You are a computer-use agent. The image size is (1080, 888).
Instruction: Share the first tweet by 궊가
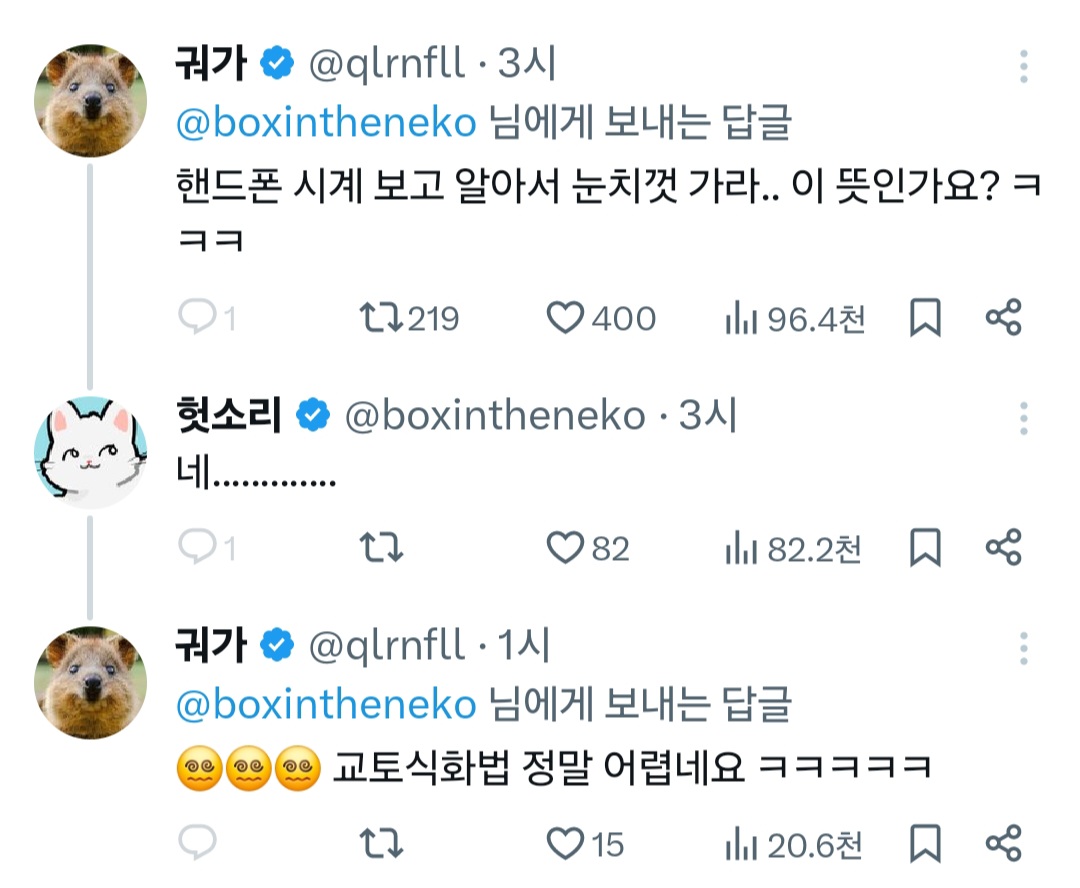1003,319
